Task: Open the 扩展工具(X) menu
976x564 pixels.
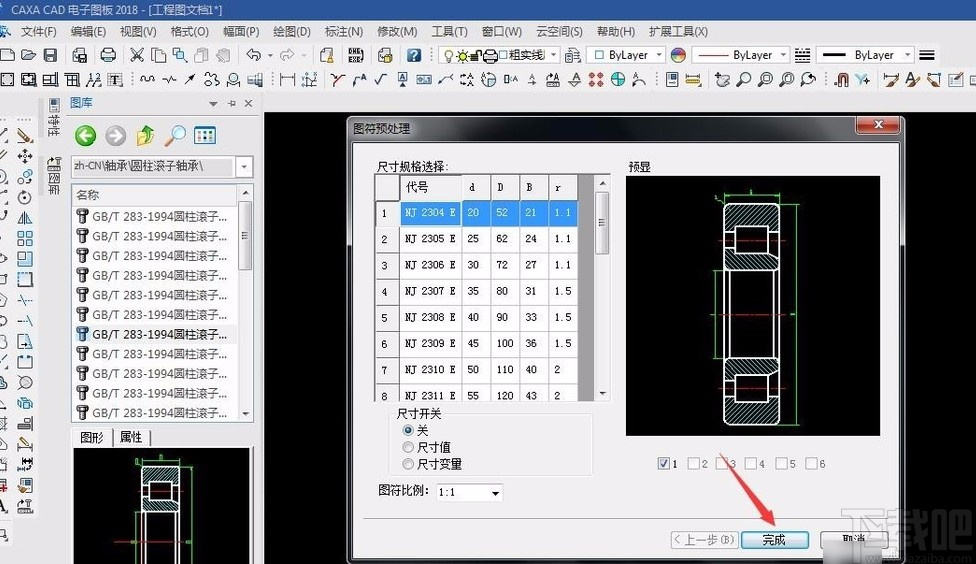Action: (678, 31)
